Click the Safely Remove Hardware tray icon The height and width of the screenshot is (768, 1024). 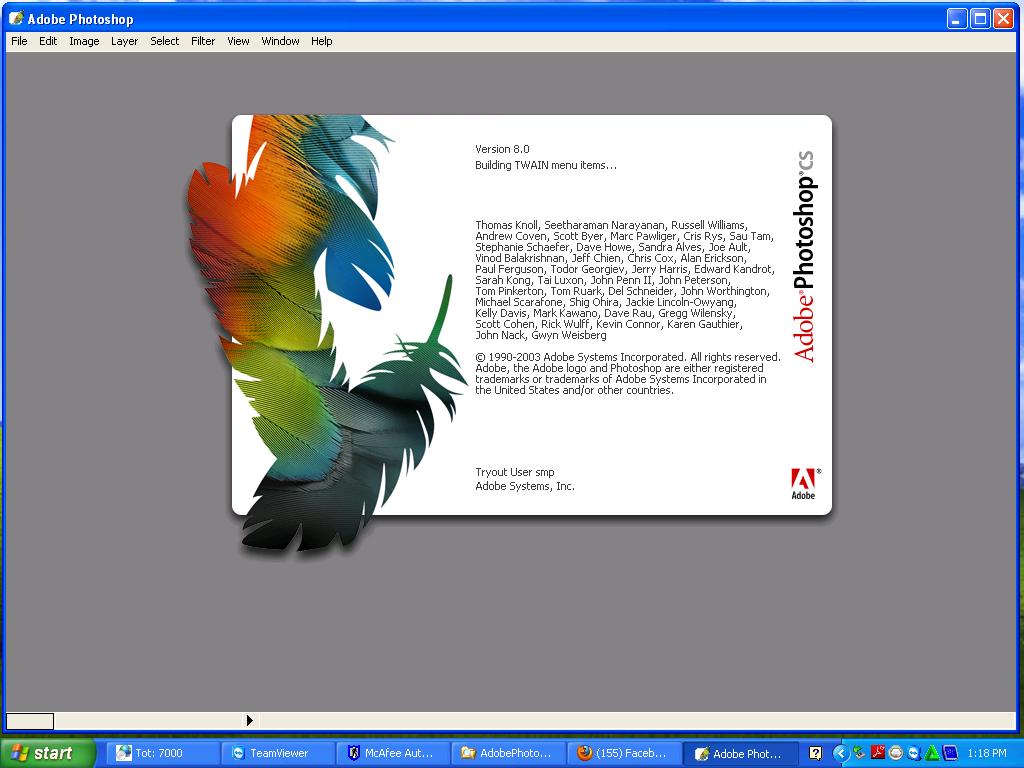859,753
